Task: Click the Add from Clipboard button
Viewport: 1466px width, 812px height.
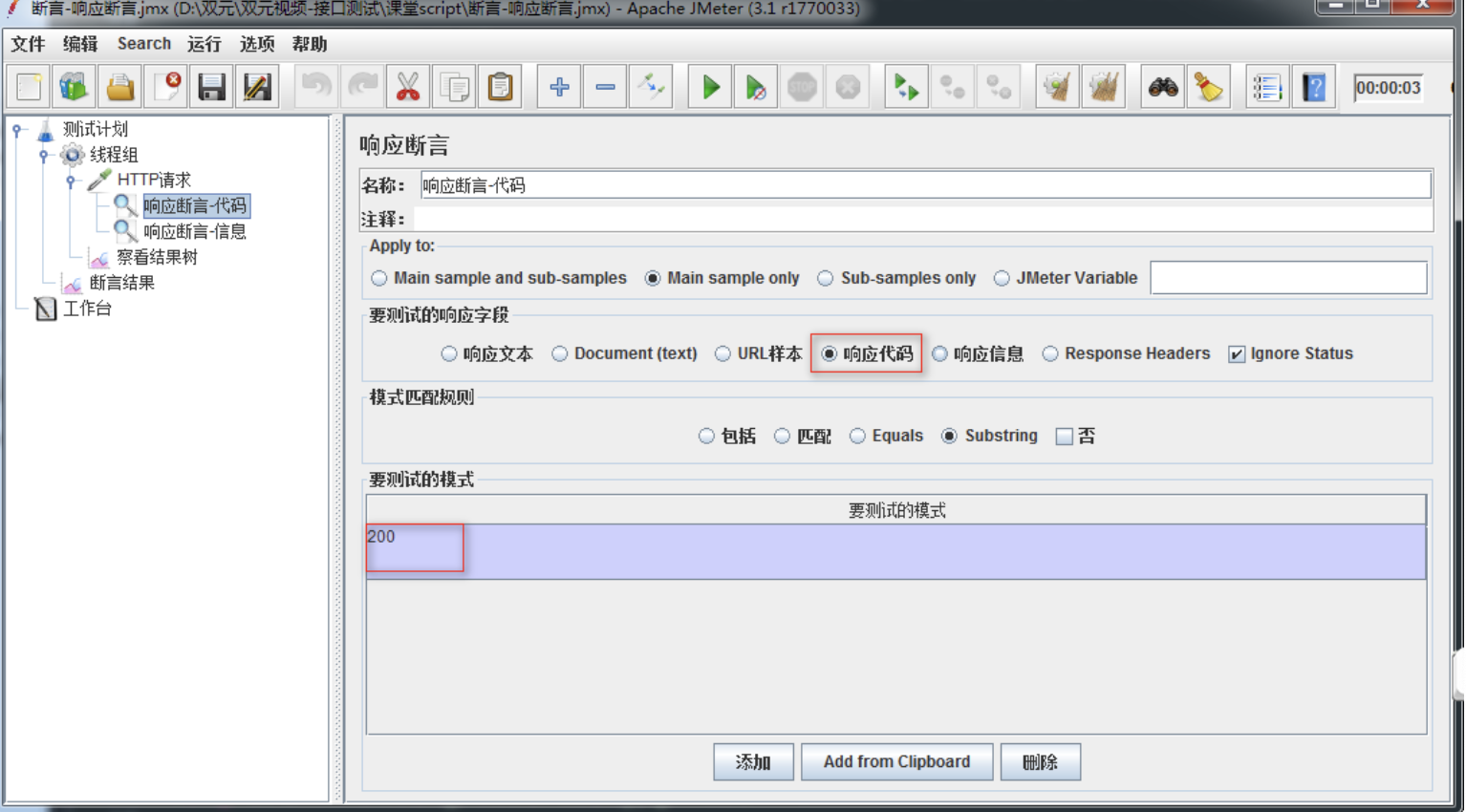Action: (x=896, y=761)
